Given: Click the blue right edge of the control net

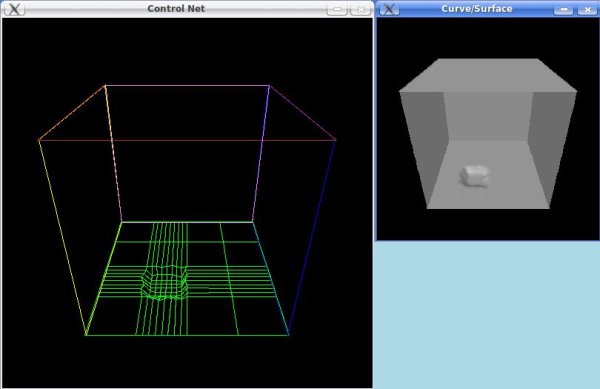Looking at the screenshot, I should tap(312, 237).
